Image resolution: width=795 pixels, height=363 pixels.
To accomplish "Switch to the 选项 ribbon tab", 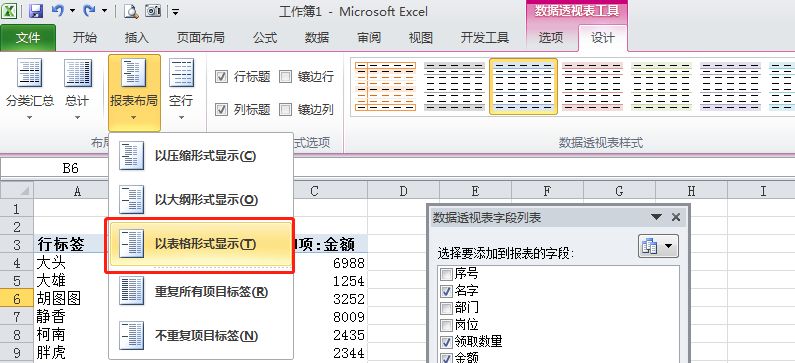I will 551,38.
